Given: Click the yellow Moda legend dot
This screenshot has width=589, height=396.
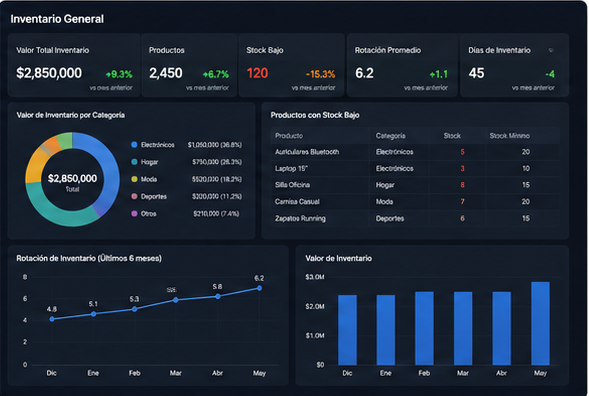Looking at the screenshot, I should pos(134,179).
